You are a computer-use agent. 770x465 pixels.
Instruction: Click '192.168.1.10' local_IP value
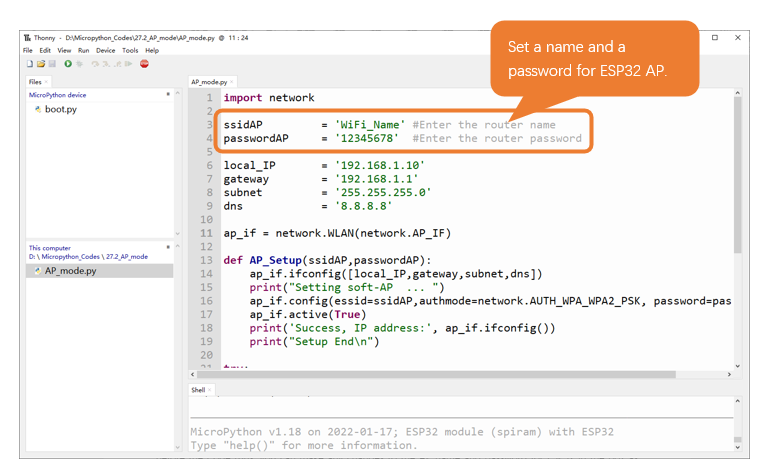click(380, 165)
